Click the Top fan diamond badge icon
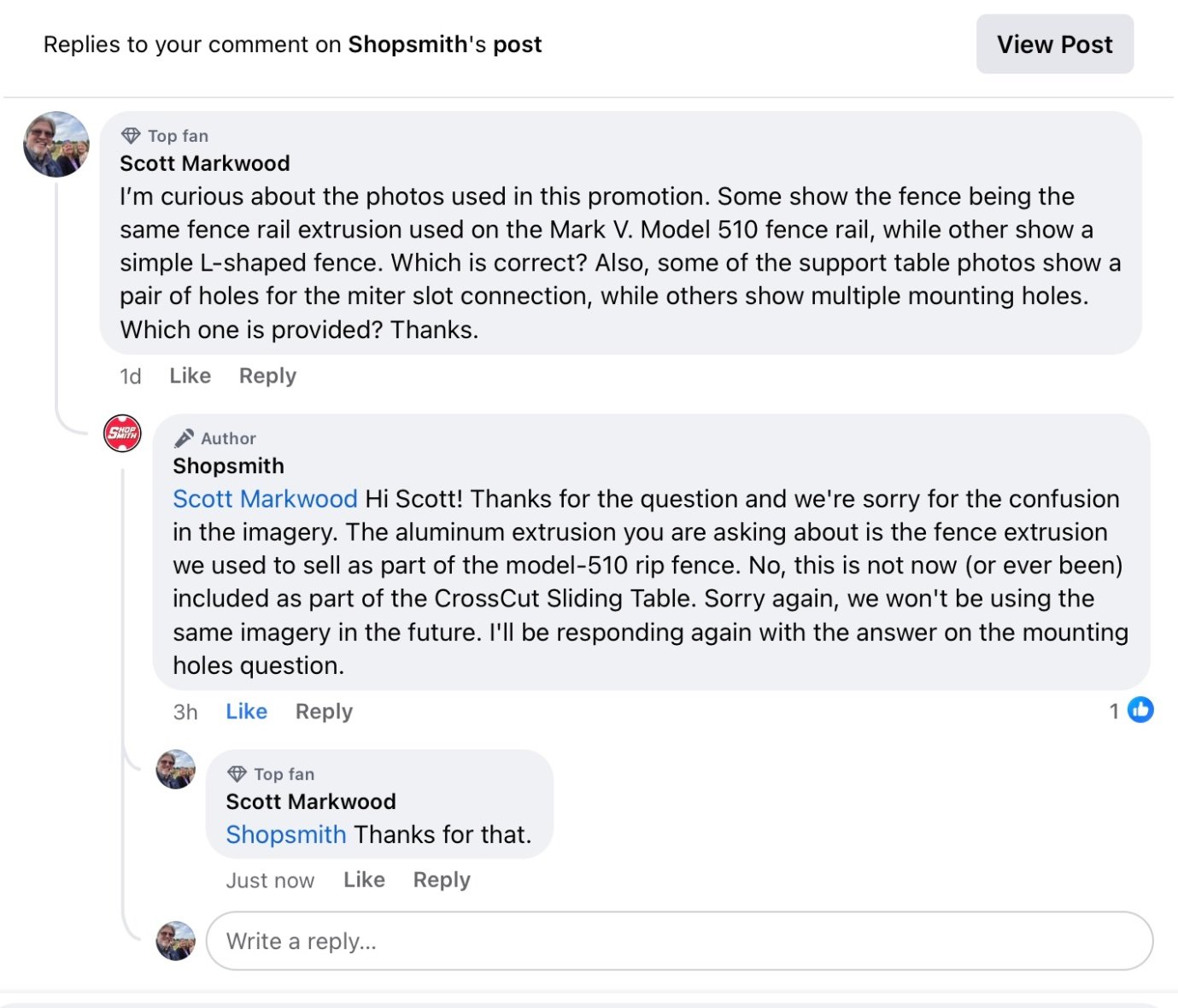Viewport: 1178px width, 1008px height. pyautogui.click(x=131, y=136)
